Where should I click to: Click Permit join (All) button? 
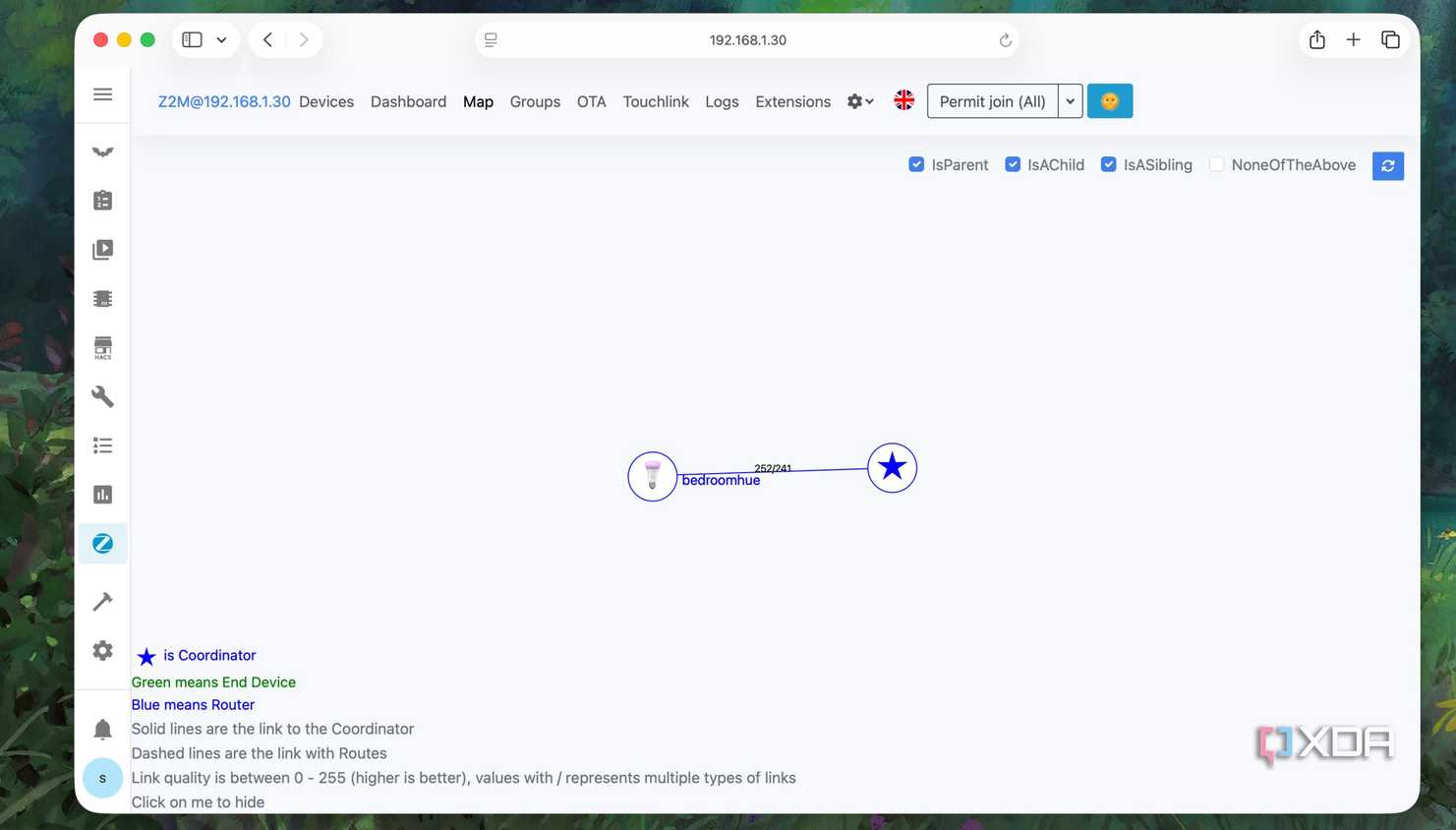993,101
